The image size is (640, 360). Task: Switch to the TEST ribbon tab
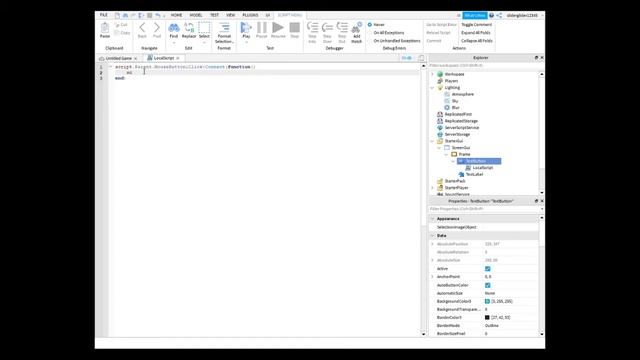[x=214, y=15]
